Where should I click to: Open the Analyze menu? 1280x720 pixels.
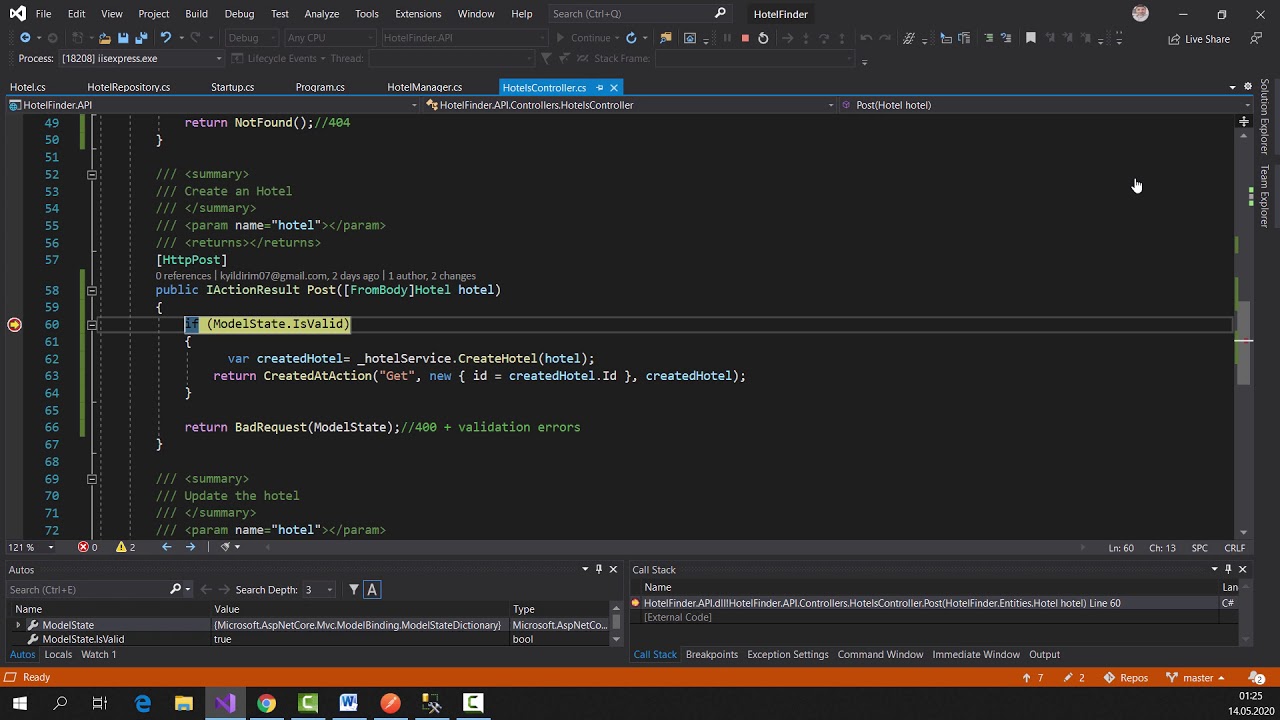point(321,14)
